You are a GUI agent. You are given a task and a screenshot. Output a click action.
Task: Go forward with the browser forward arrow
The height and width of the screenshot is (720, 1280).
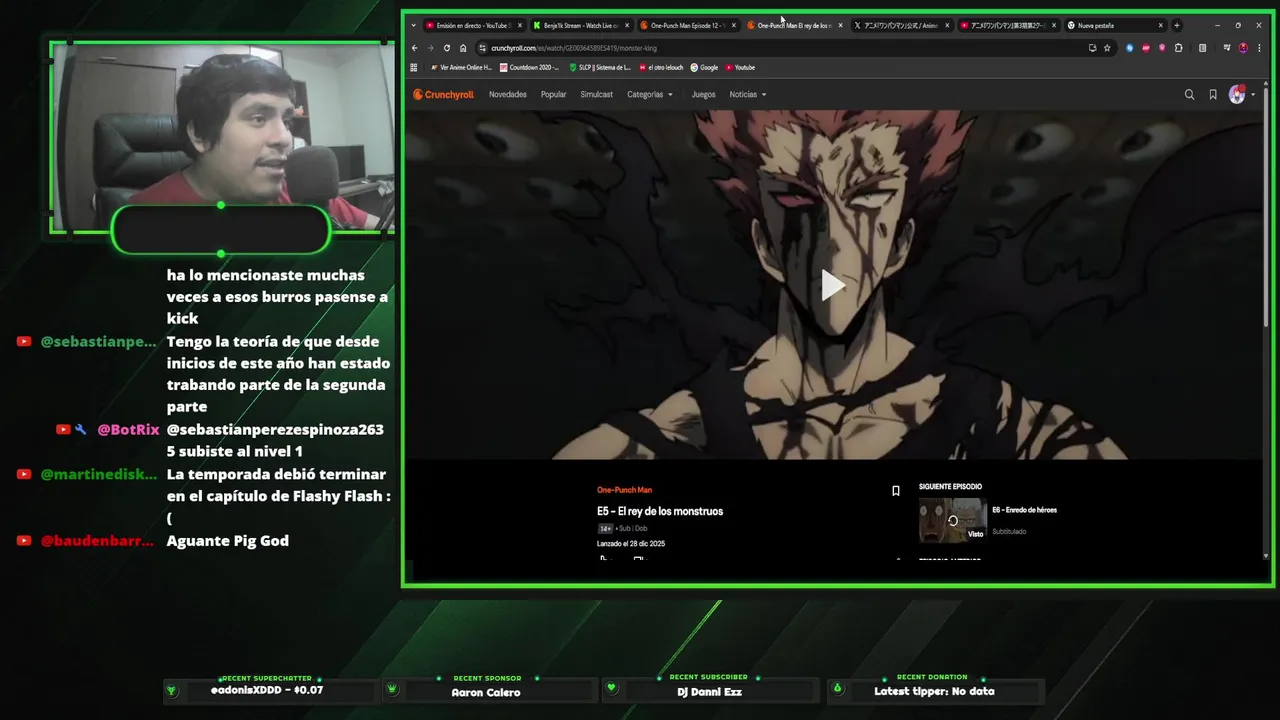[x=431, y=48]
